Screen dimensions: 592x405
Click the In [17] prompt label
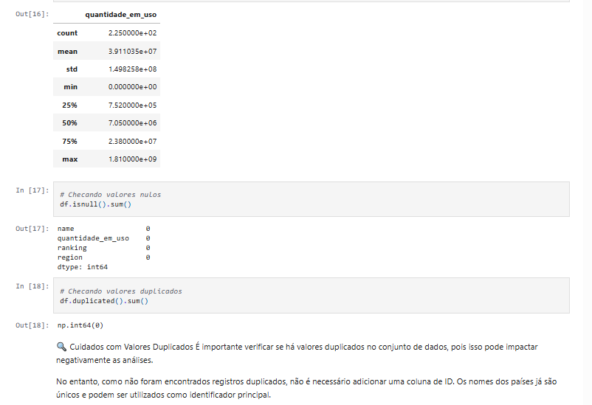[32, 190]
